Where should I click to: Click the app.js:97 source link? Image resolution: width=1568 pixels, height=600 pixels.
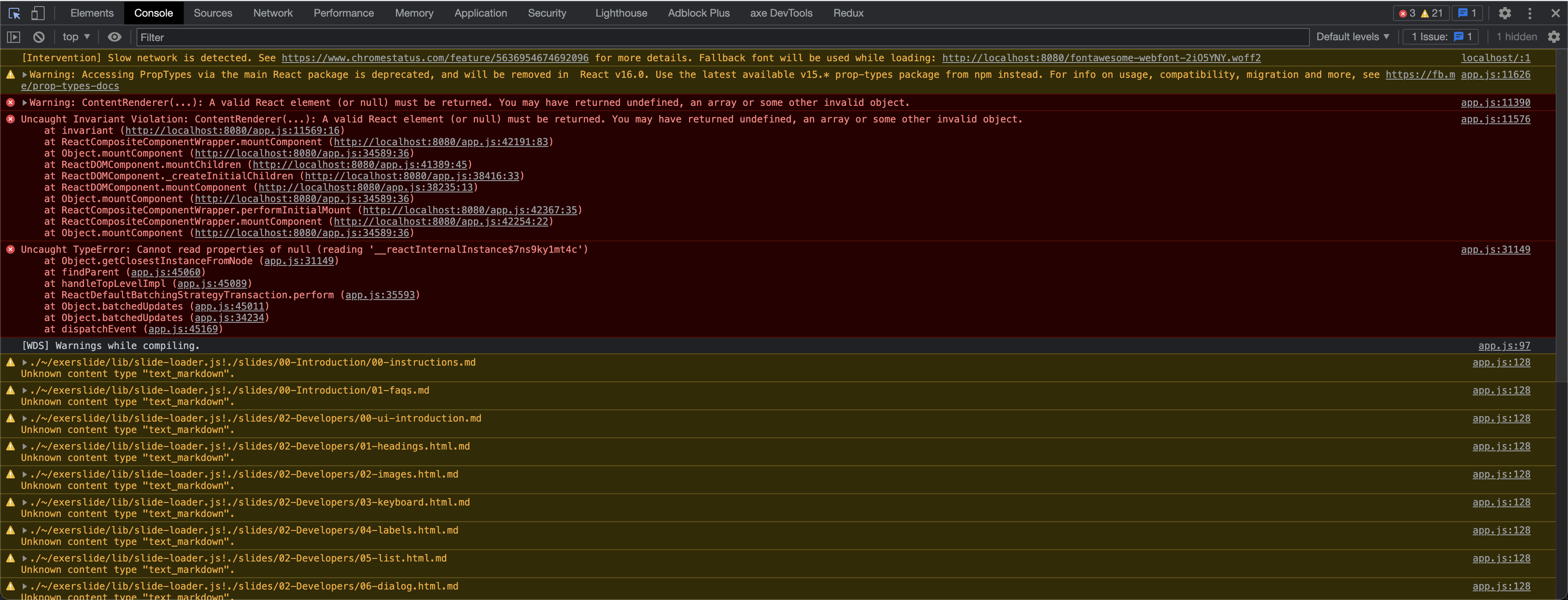click(x=1504, y=345)
